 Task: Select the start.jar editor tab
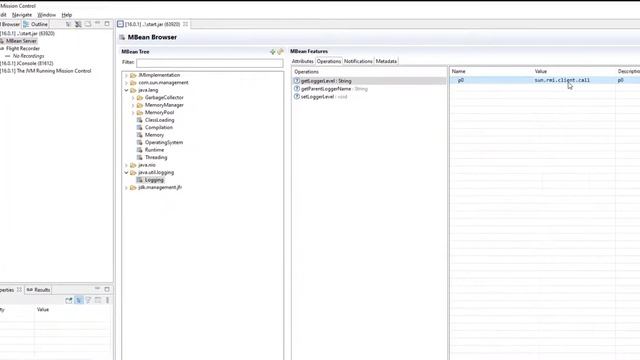pos(152,24)
